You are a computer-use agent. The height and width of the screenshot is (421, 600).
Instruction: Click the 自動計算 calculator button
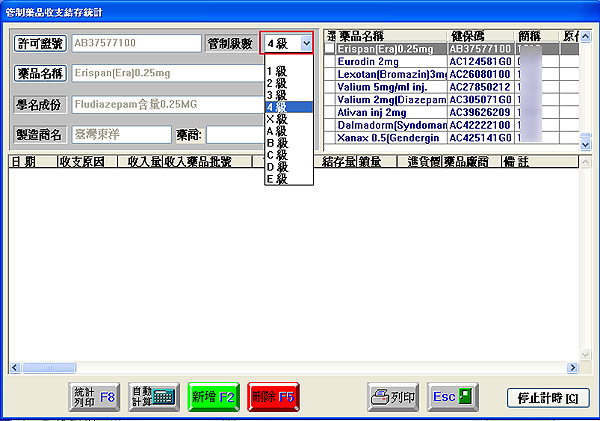pos(154,396)
